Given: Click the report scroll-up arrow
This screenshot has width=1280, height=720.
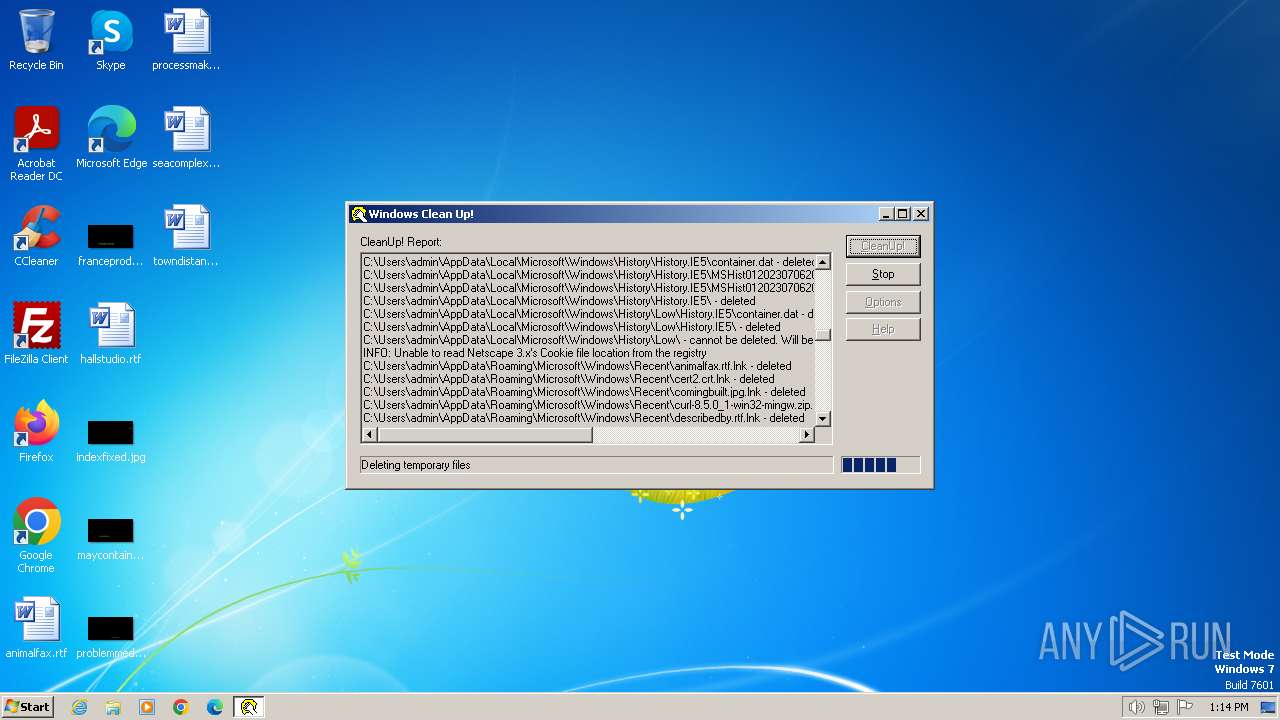Looking at the screenshot, I should 823,262.
